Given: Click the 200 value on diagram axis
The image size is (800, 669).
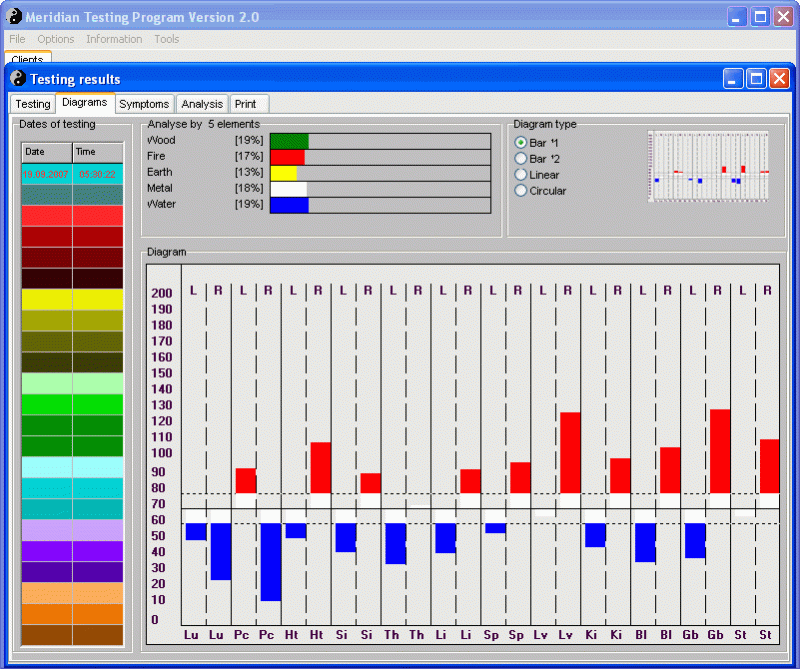Looking at the screenshot, I should click(x=162, y=293).
